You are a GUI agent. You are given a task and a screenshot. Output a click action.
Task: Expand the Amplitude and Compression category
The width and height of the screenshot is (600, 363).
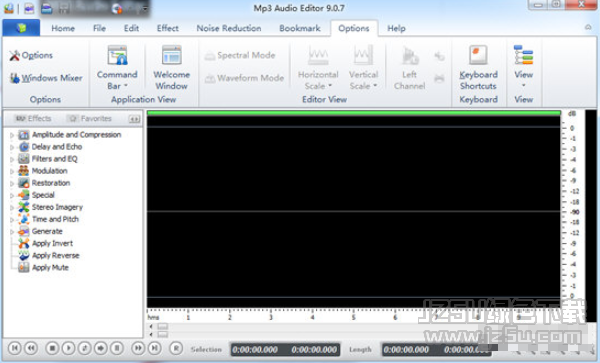[11, 135]
